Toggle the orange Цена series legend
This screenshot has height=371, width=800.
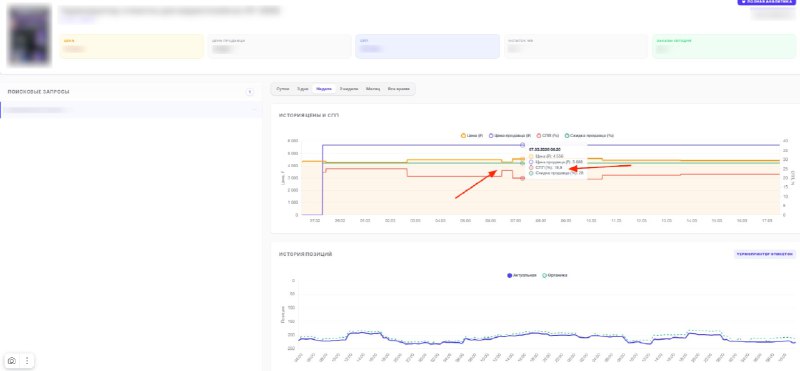coord(471,136)
